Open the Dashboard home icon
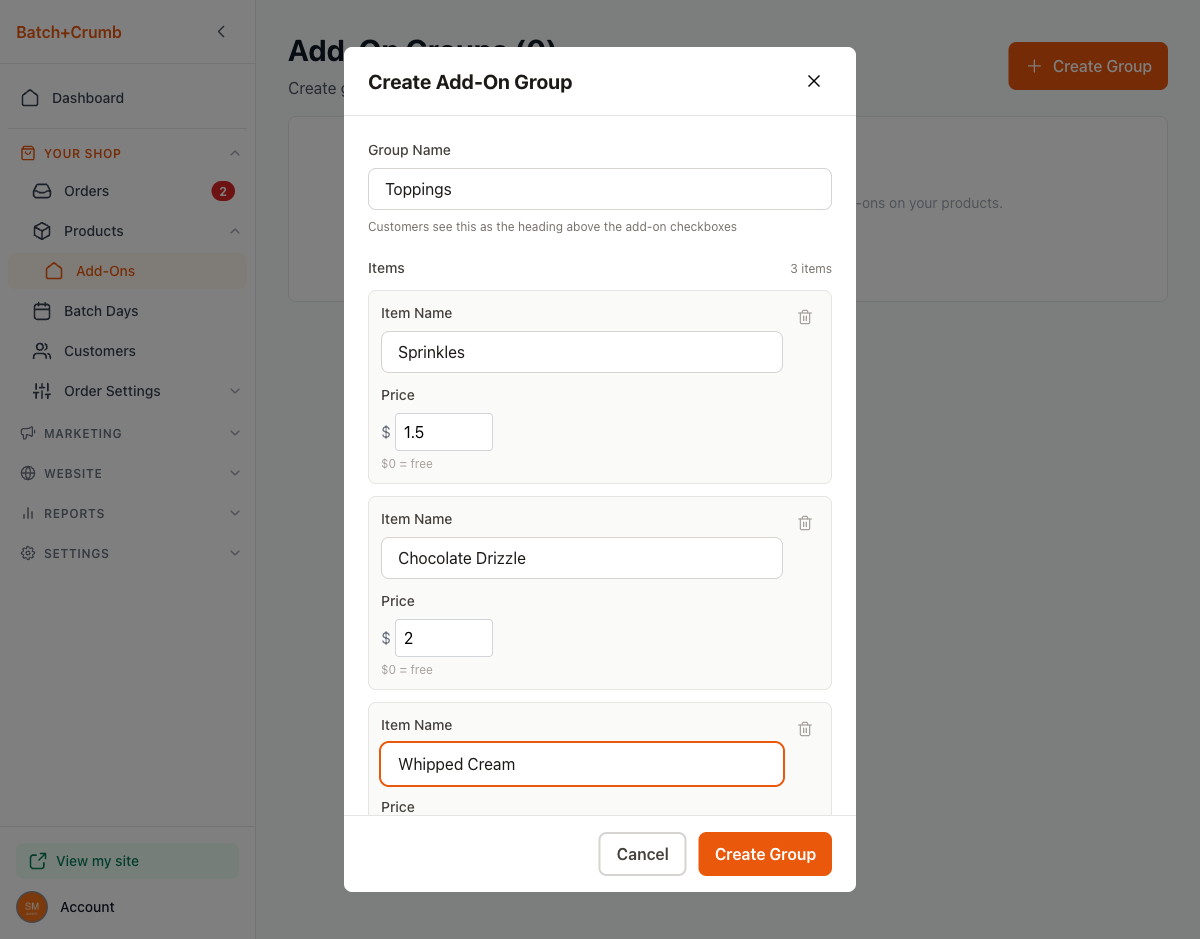The image size is (1200, 939). coord(31,98)
